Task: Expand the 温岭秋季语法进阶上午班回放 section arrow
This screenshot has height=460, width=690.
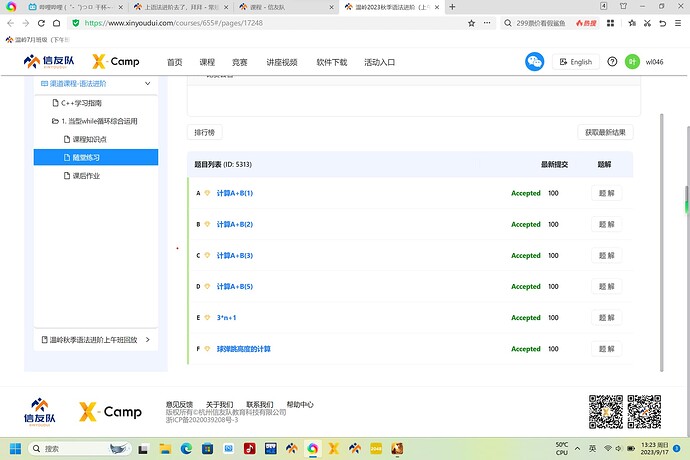Action: (147, 340)
